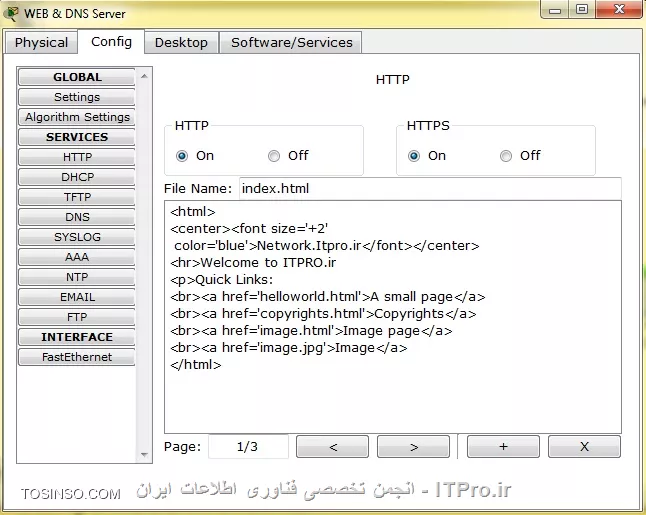
Task: Go to the next page
Action: 413,447
